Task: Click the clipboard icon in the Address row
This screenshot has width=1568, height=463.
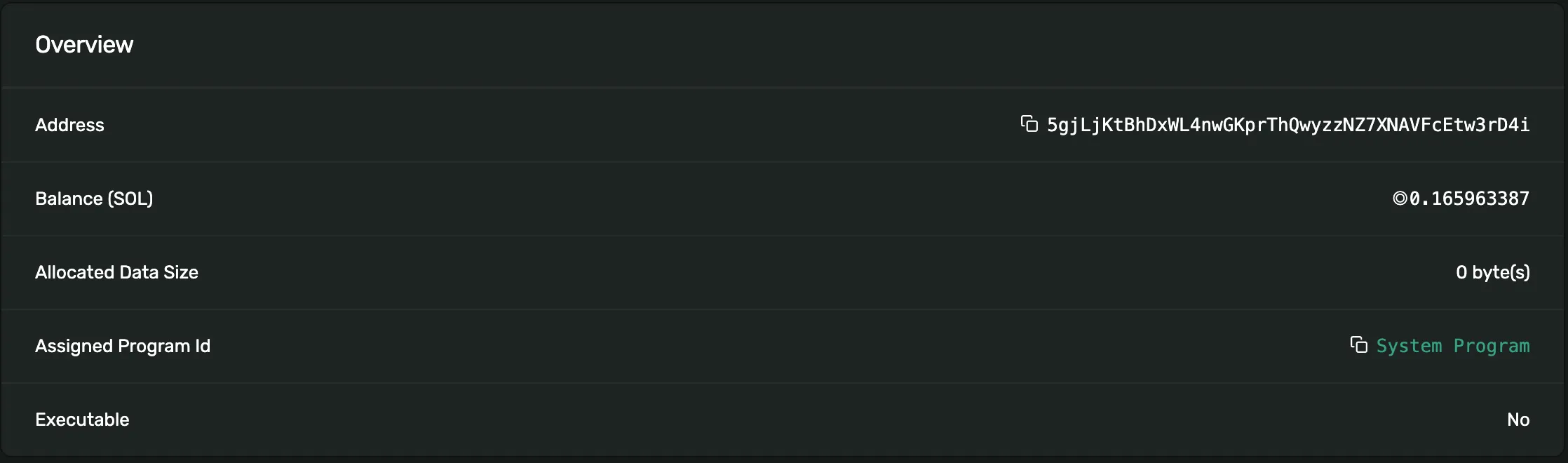Action: point(1029,124)
